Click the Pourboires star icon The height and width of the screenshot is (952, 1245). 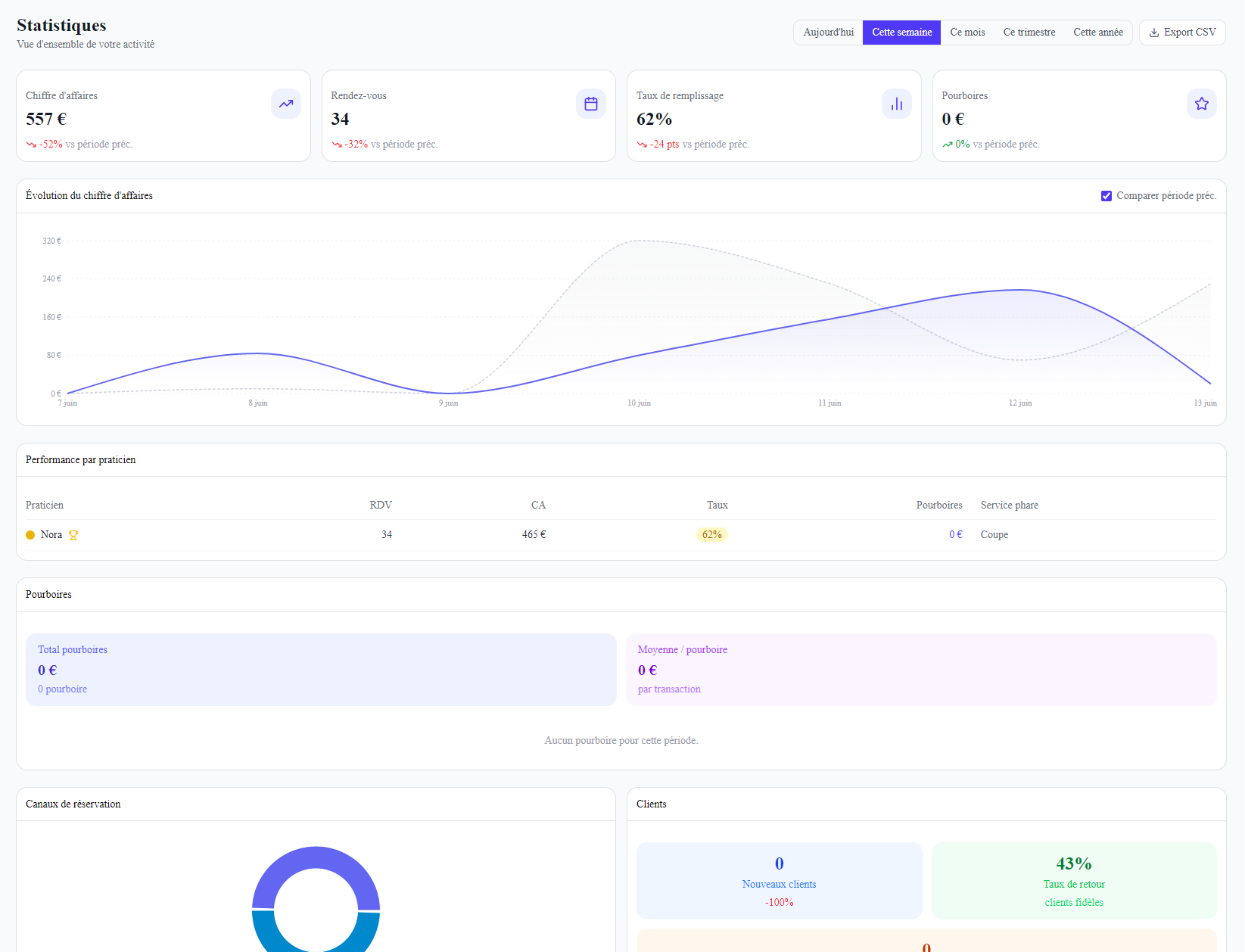click(1202, 104)
